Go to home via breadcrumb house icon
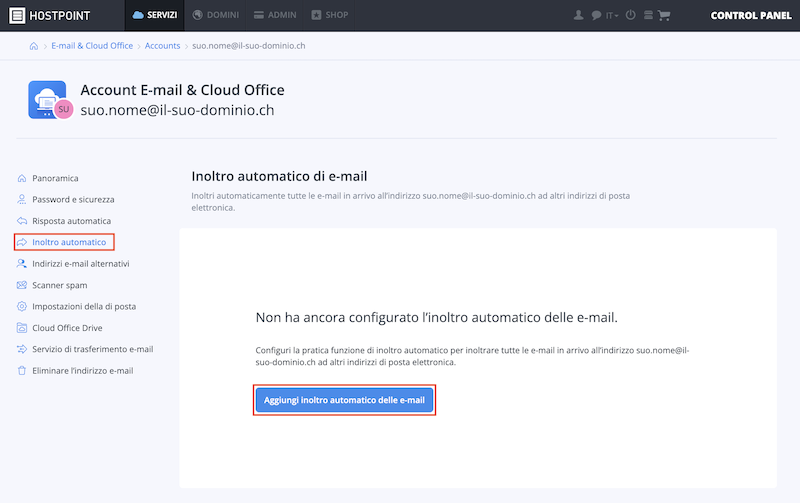Viewport: 800px width, 503px height. 34,46
